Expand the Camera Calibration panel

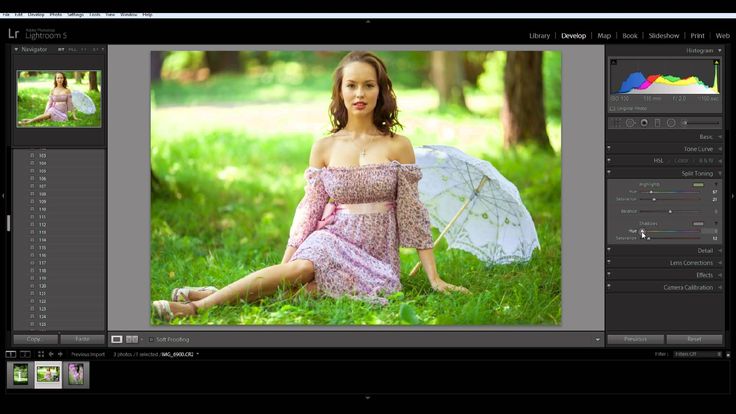tap(720, 287)
